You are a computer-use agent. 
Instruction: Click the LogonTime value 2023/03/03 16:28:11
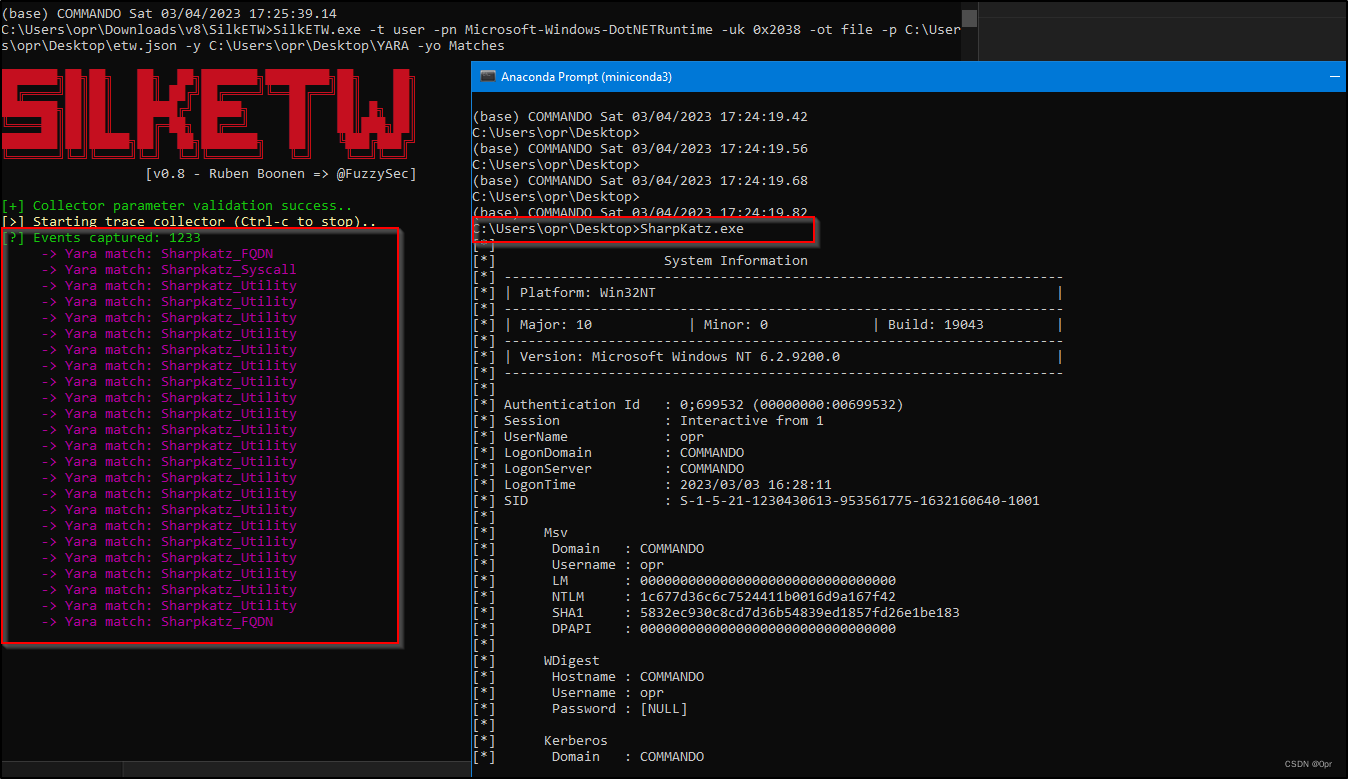[756, 485]
